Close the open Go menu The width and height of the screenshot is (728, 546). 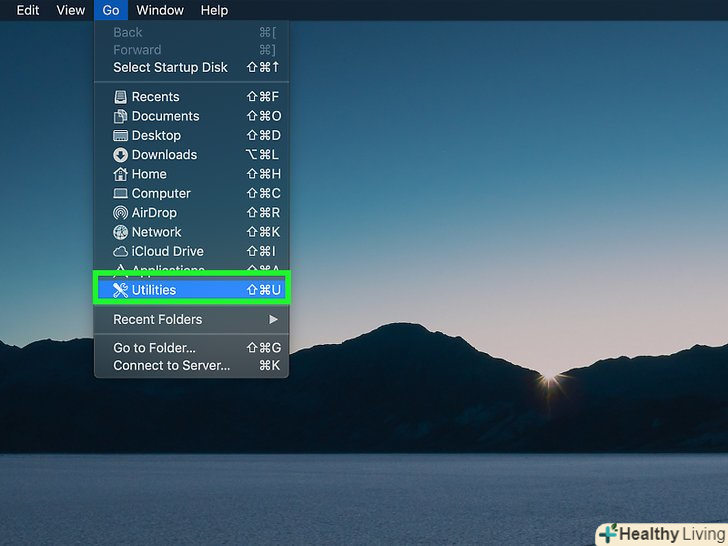111,10
